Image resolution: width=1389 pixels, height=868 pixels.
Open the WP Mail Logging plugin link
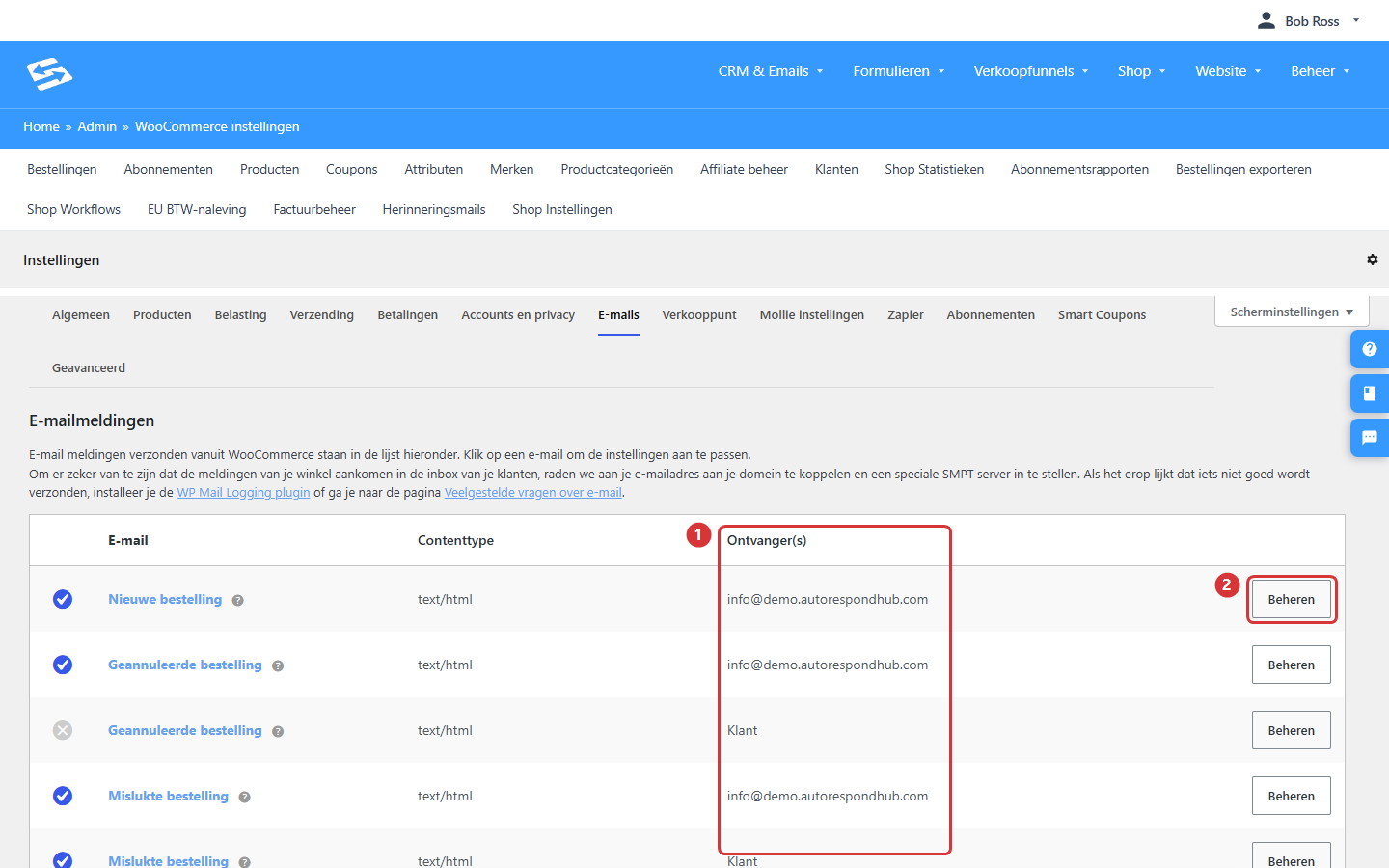pos(243,493)
